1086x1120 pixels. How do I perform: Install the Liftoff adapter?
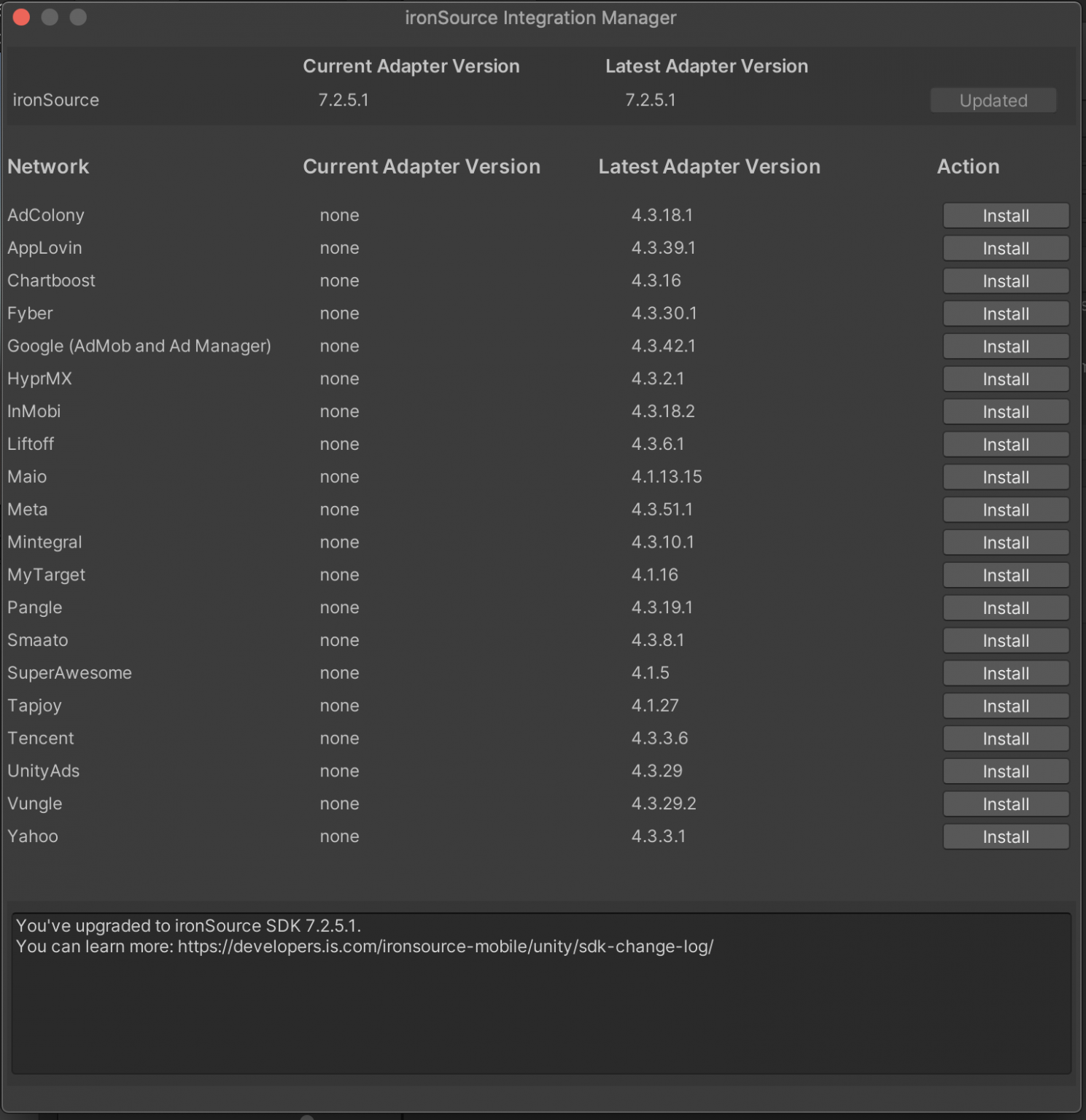point(1005,445)
